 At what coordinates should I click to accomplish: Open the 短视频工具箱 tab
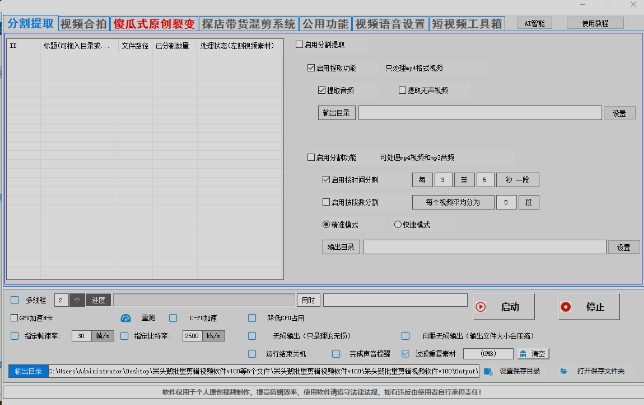pyautogui.click(x=470, y=22)
